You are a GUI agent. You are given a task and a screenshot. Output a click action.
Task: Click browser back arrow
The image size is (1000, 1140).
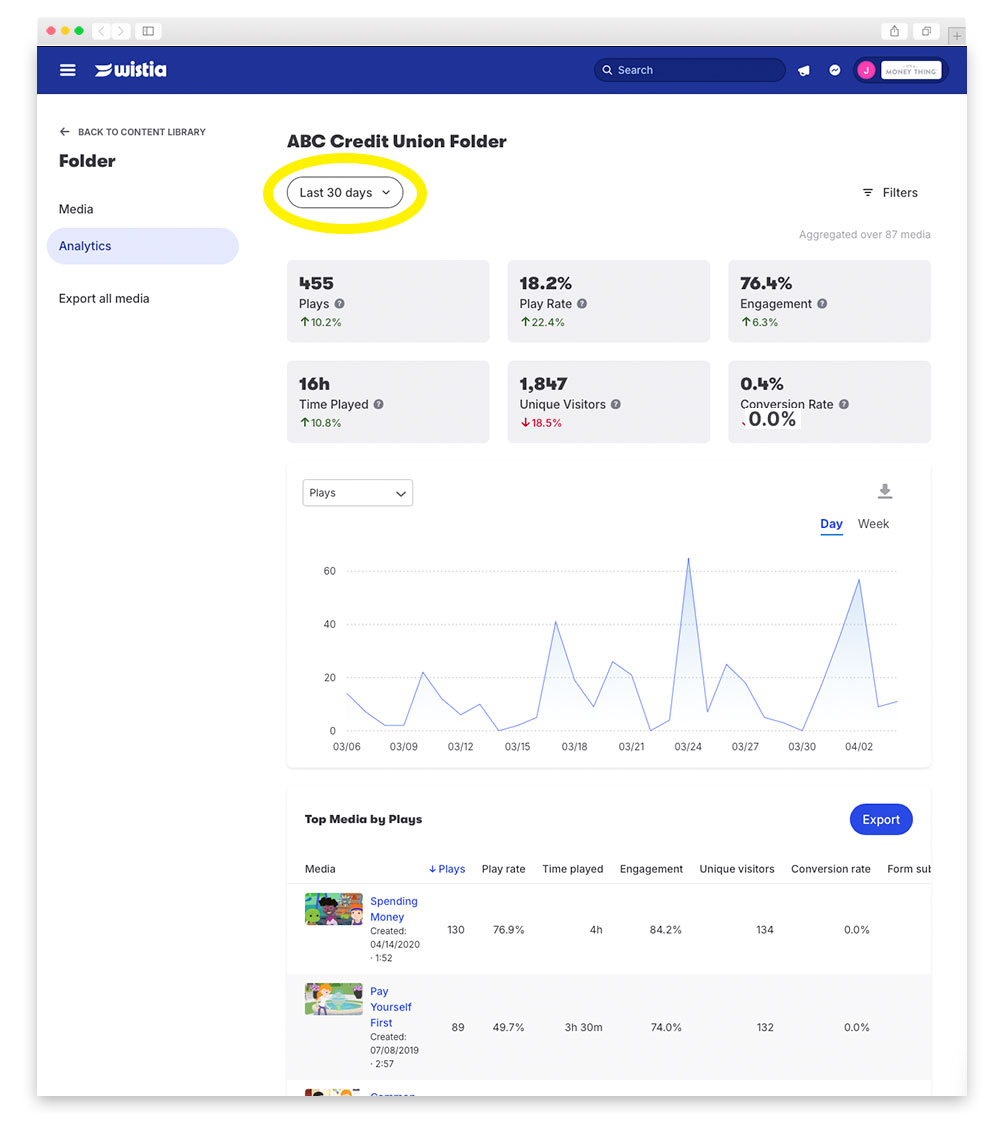(102, 31)
